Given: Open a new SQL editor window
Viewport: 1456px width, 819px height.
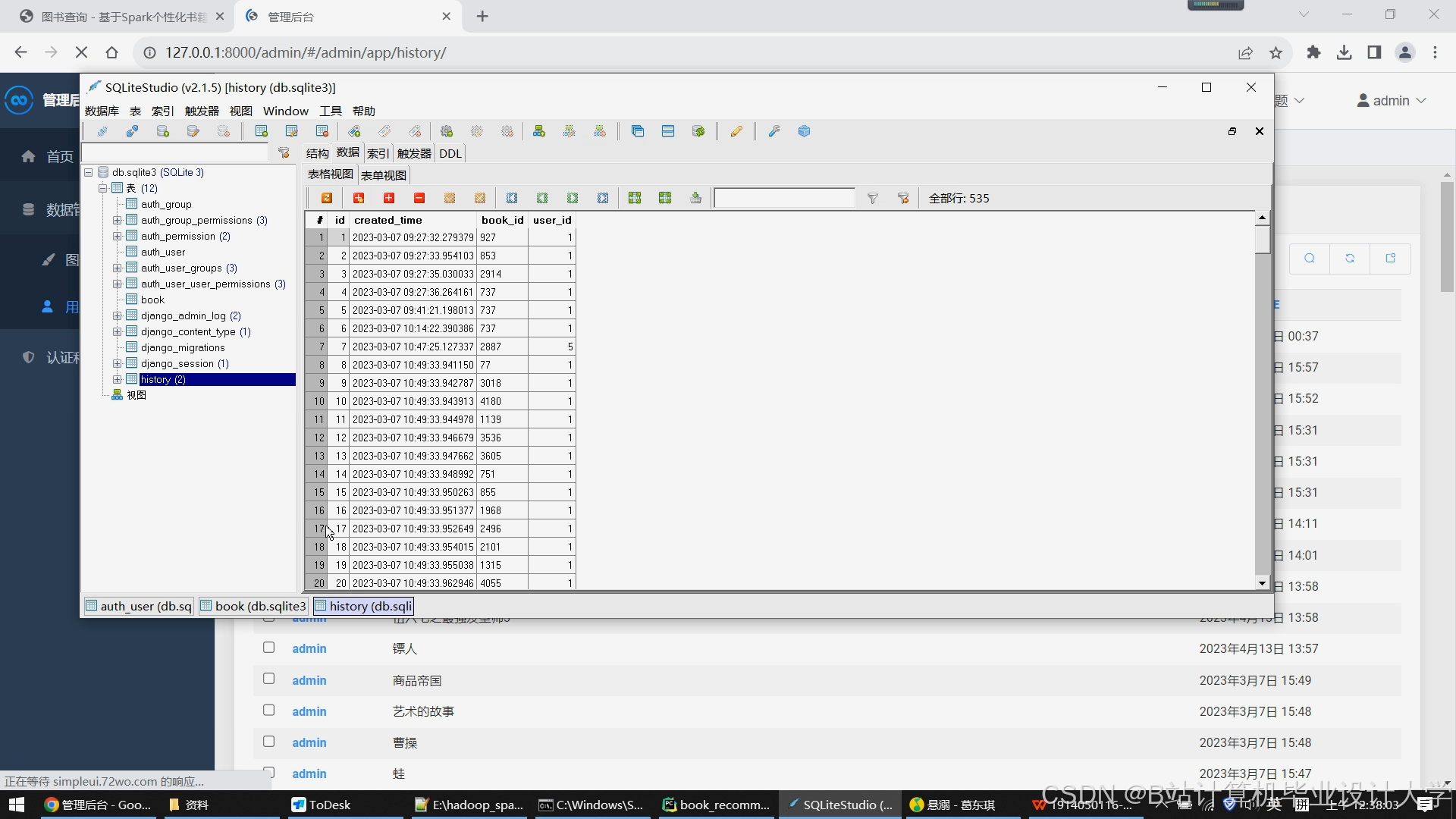Looking at the screenshot, I should tap(736, 130).
